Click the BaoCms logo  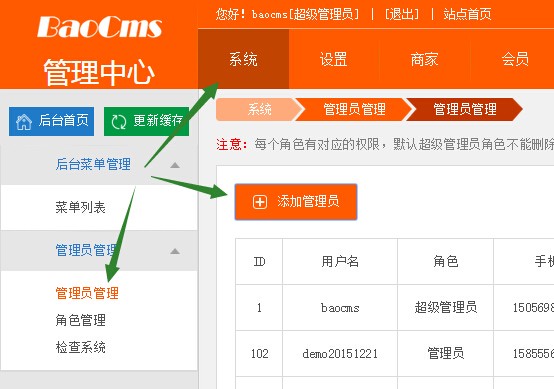(x=99, y=27)
